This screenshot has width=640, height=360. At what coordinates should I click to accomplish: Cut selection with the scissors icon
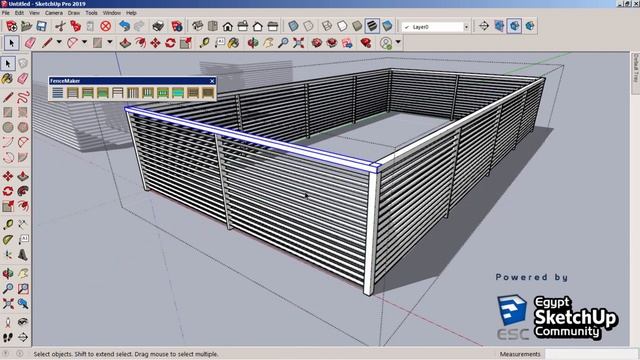[x=60, y=27]
